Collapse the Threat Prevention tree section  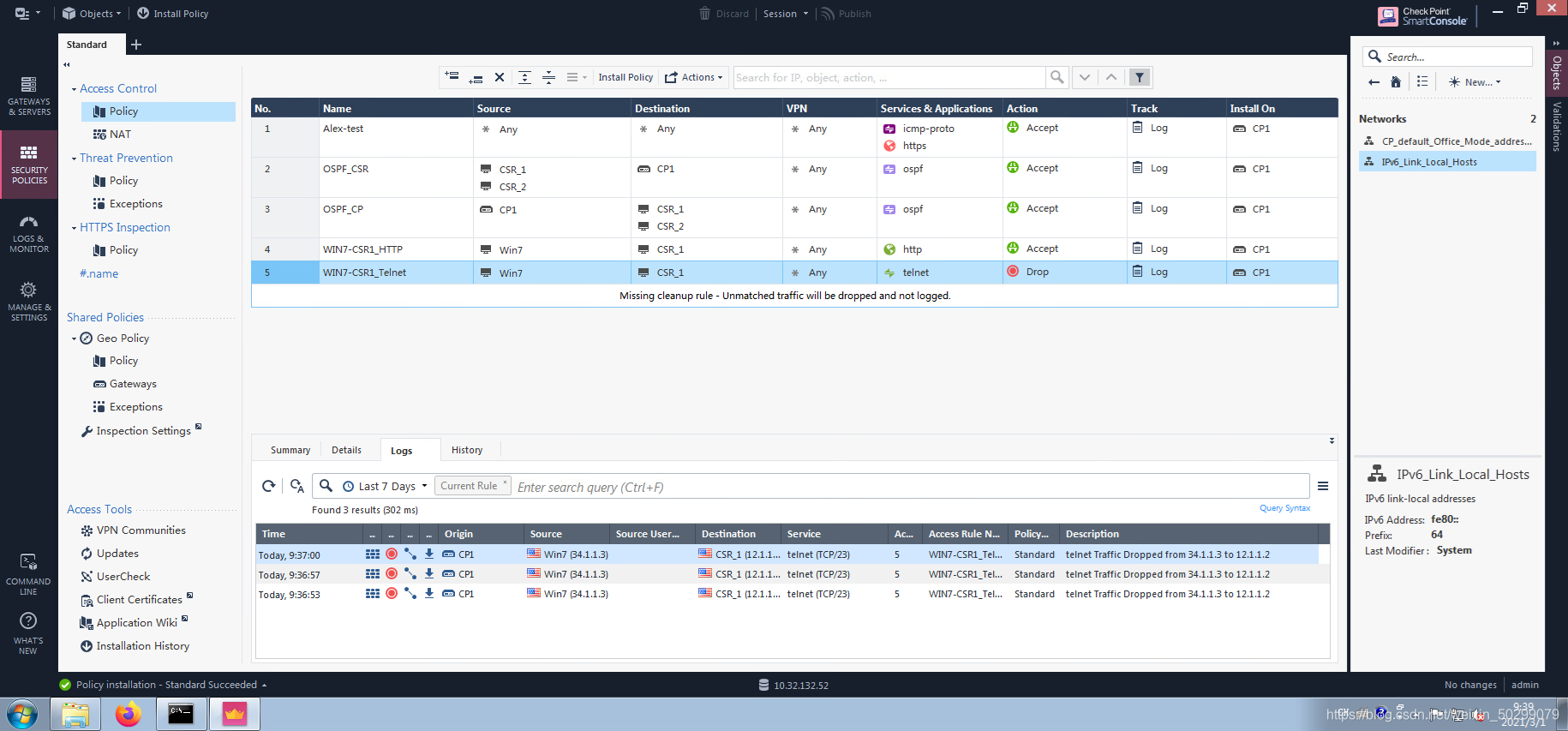coord(74,159)
